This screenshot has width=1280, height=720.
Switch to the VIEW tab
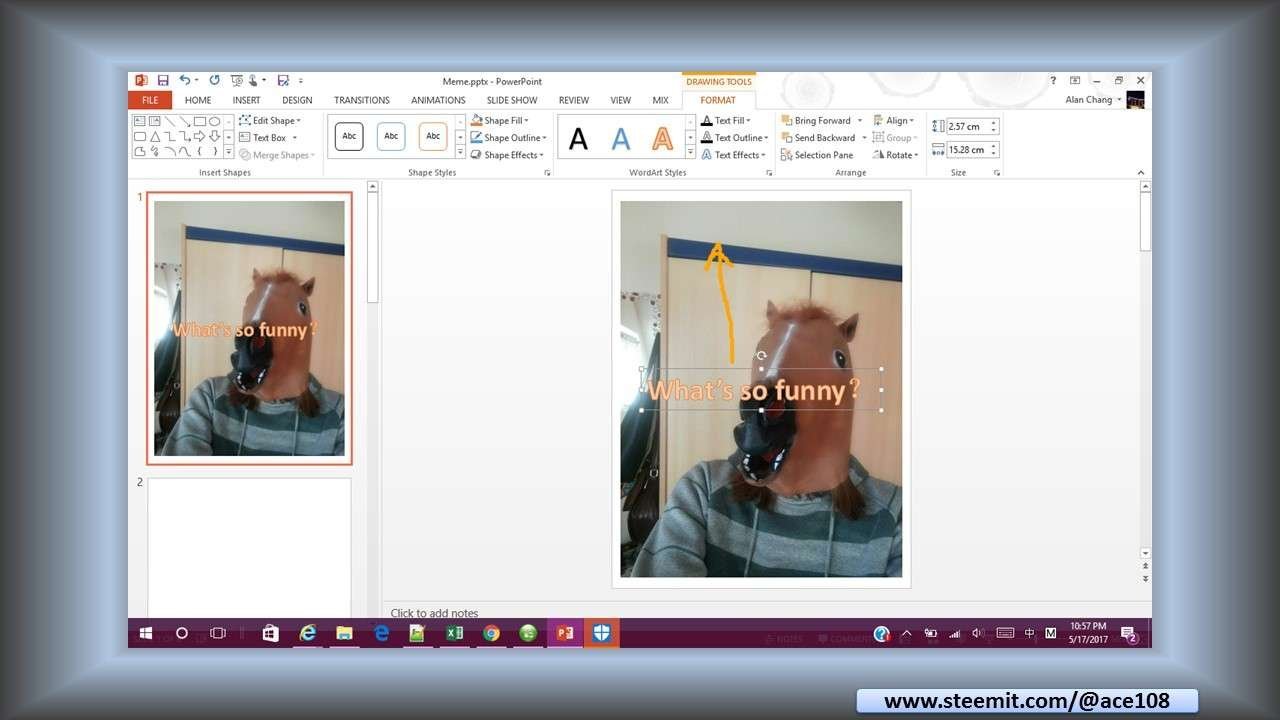coord(621,100)
